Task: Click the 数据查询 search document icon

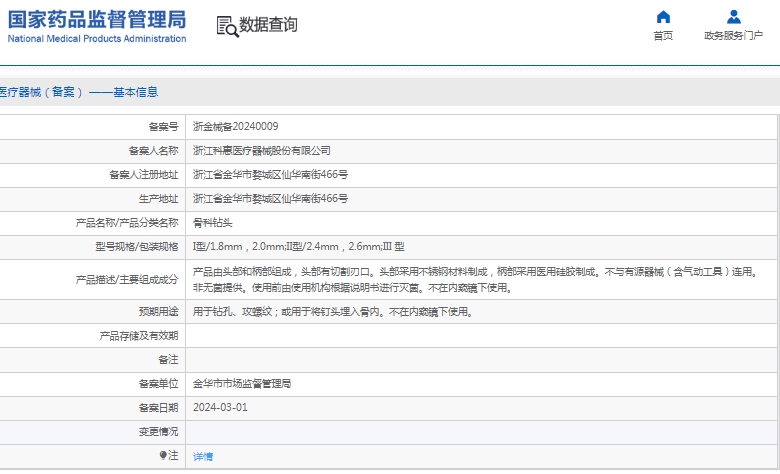Action: coord(227,26)
